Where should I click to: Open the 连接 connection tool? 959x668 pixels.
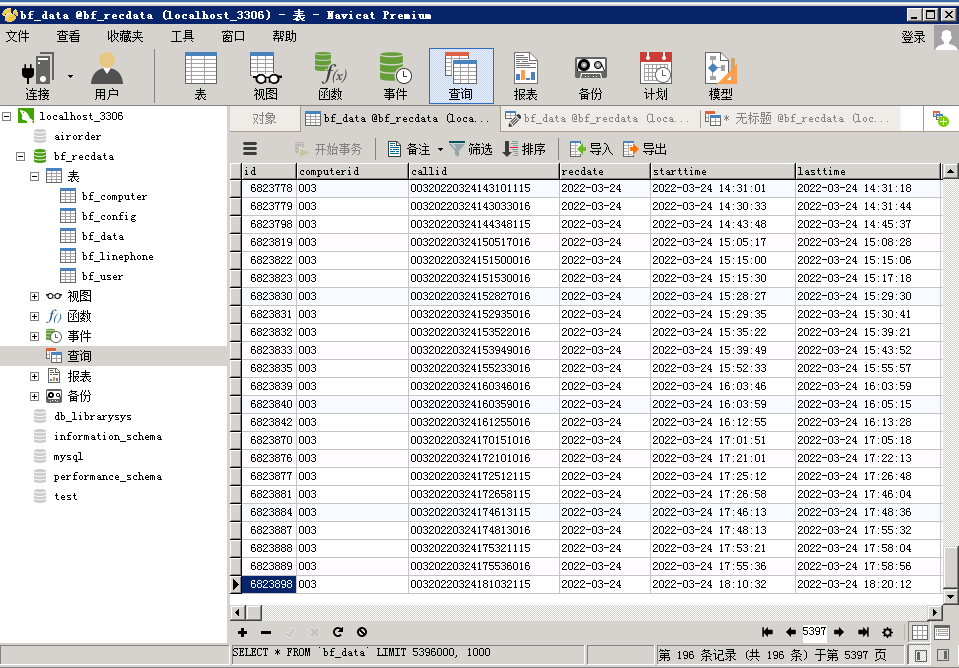click(x=37, y=76)
